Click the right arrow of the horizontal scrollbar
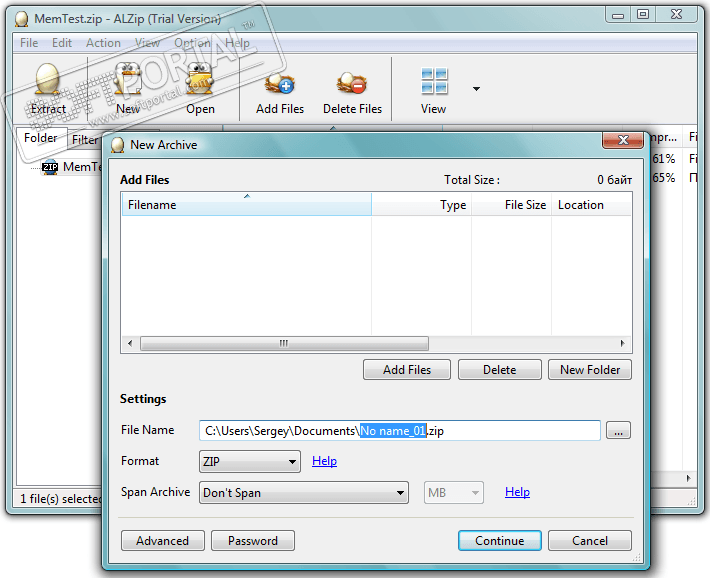This screenshot has height=578, width=710. tap(623, 343)
